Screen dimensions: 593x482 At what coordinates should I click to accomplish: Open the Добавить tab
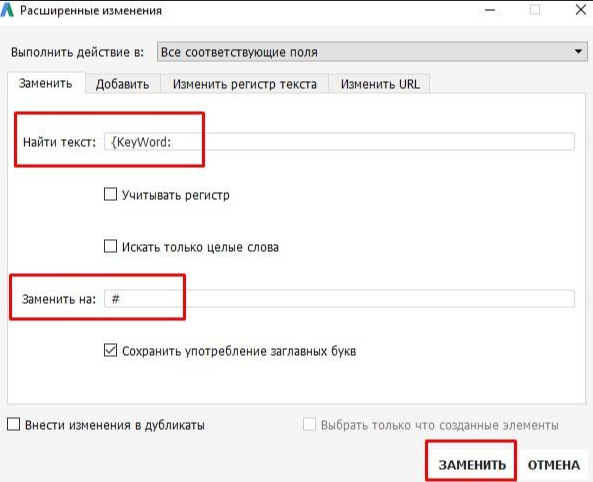pos(122,84)
